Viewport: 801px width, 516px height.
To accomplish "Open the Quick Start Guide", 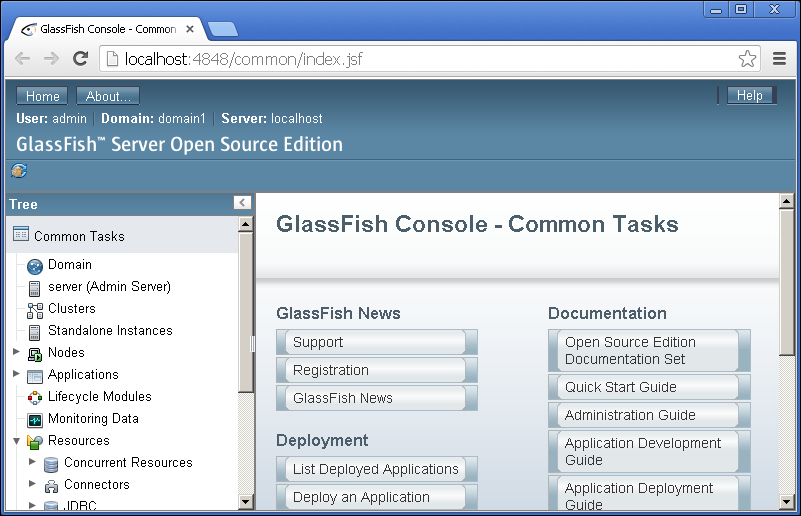I will coord(649,387).
